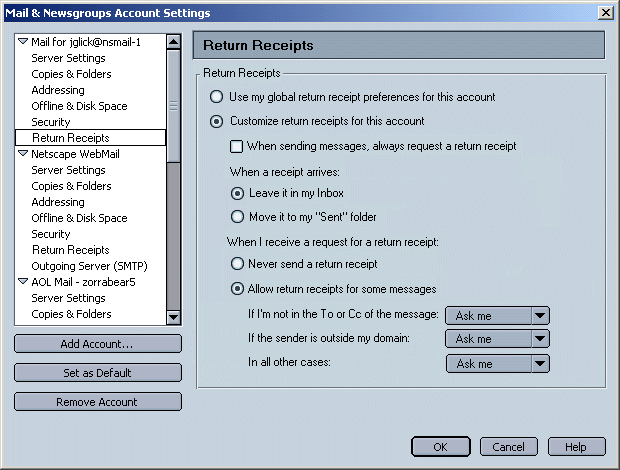
Task: Select Never send a return receipt
Action: [237, 264]
